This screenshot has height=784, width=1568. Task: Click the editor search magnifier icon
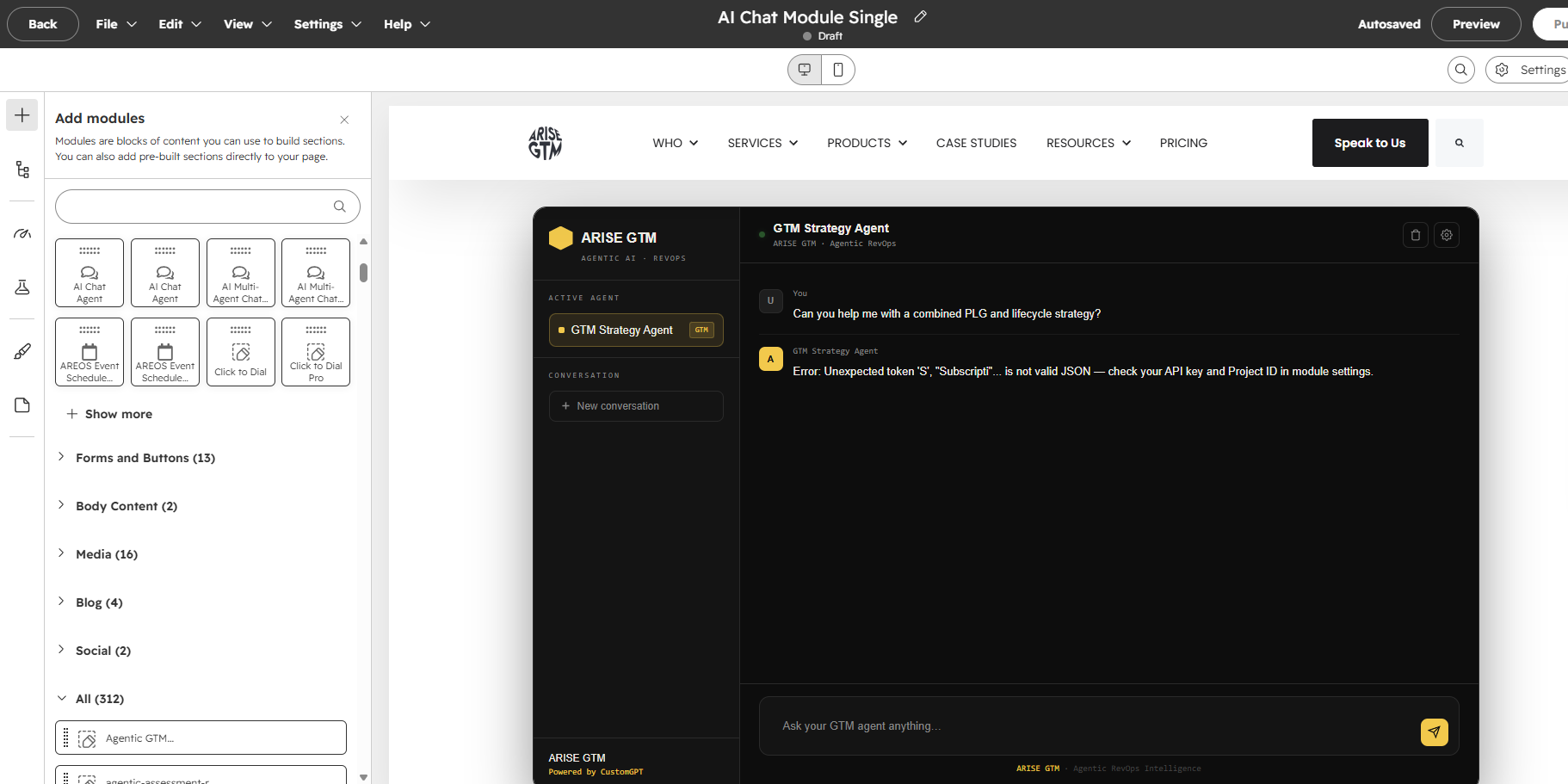(x=1461, y=70)
